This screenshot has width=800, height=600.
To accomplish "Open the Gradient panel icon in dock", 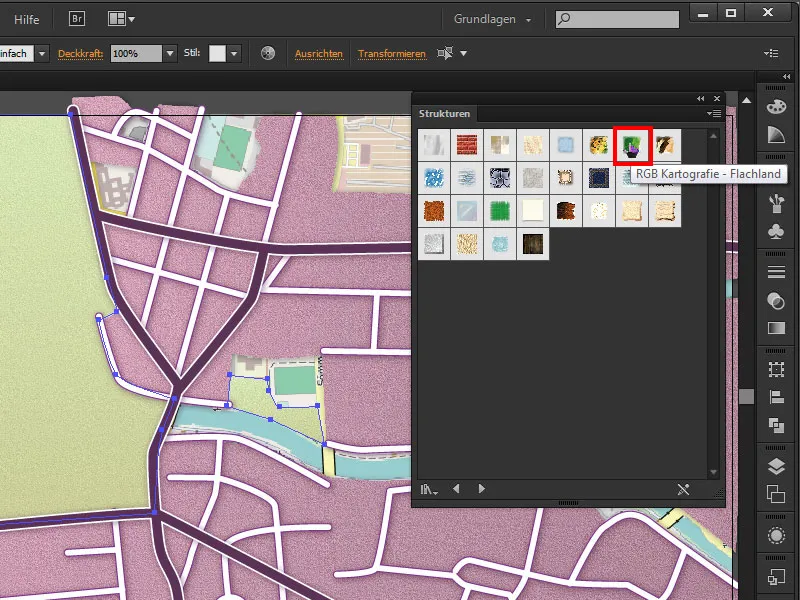I will point(776,328).
